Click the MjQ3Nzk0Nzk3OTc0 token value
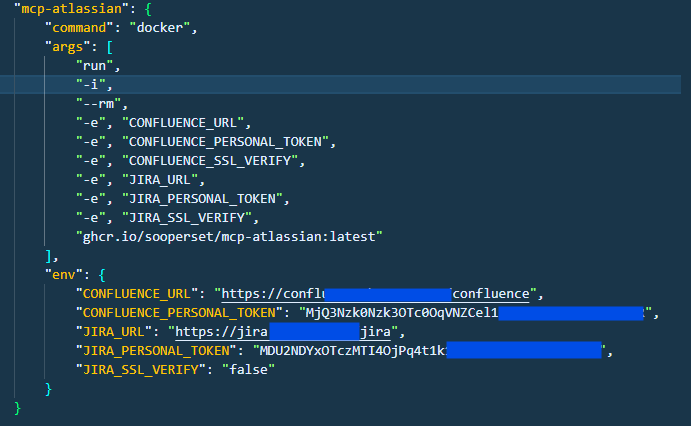This screenshot has width=691, height=426. (x=475, y=312)
